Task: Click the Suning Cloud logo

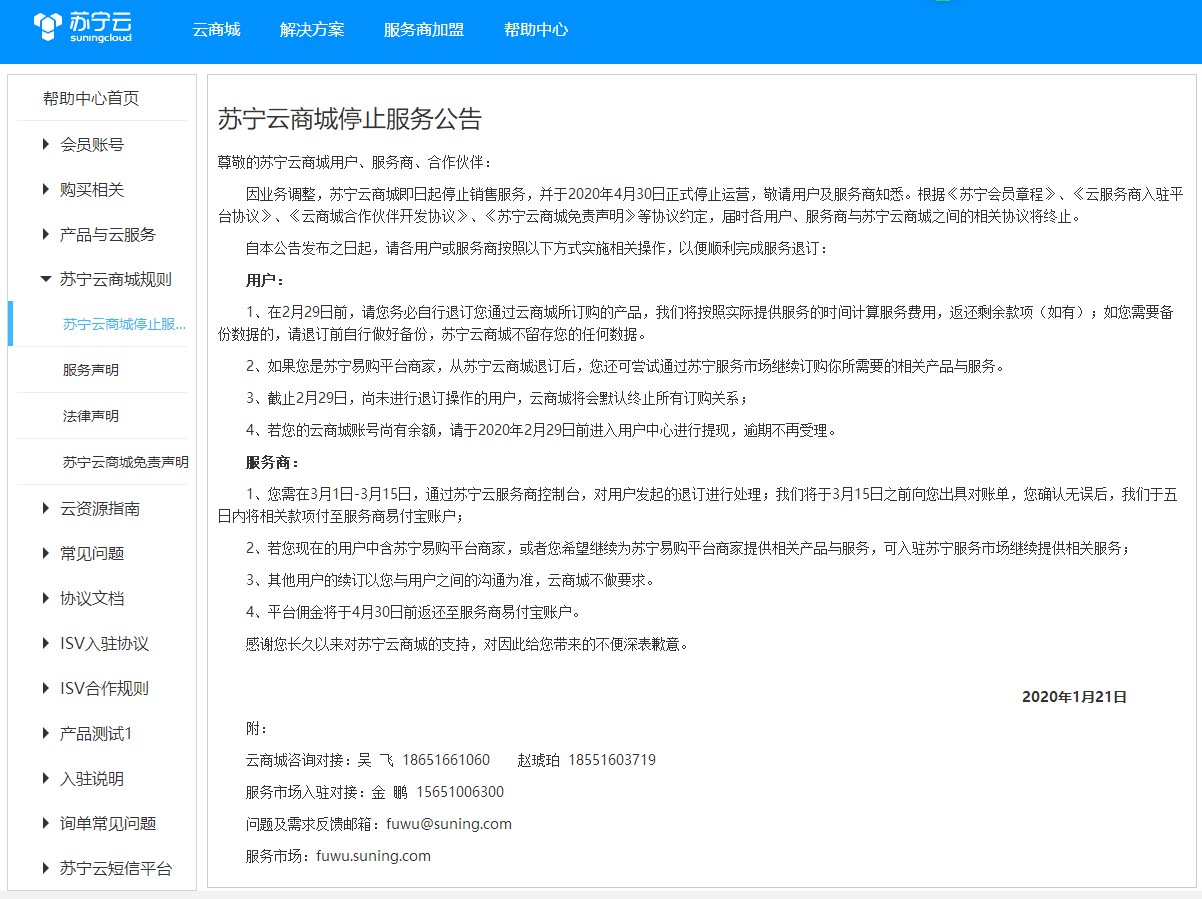Action: coord(82,28)
